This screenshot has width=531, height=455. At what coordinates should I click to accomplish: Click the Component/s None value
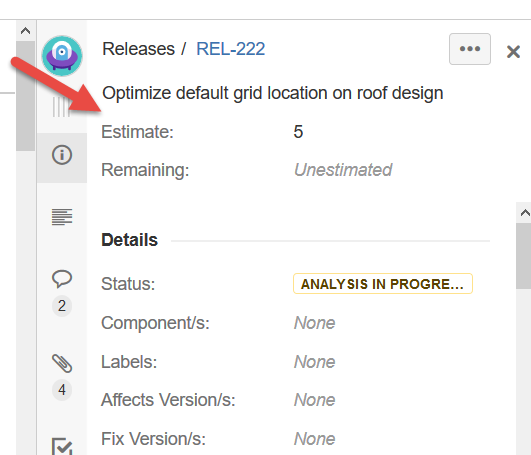pos(315,323)
